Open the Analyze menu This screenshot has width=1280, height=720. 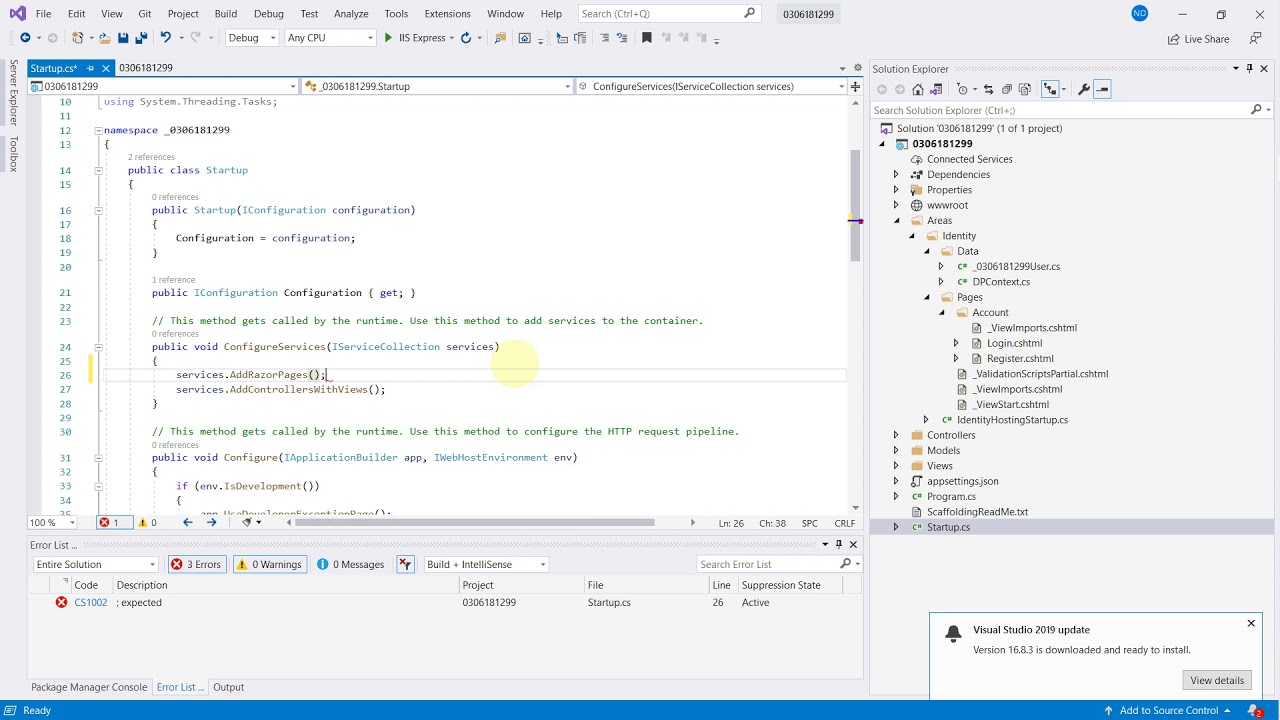[351, 13]
